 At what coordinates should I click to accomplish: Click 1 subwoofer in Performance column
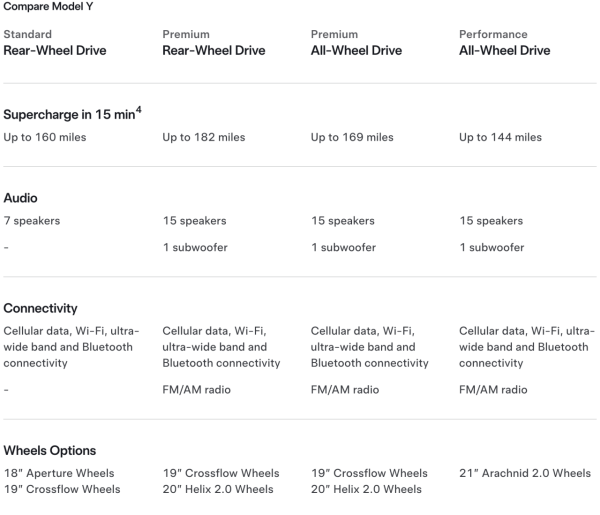coord(494,248)
